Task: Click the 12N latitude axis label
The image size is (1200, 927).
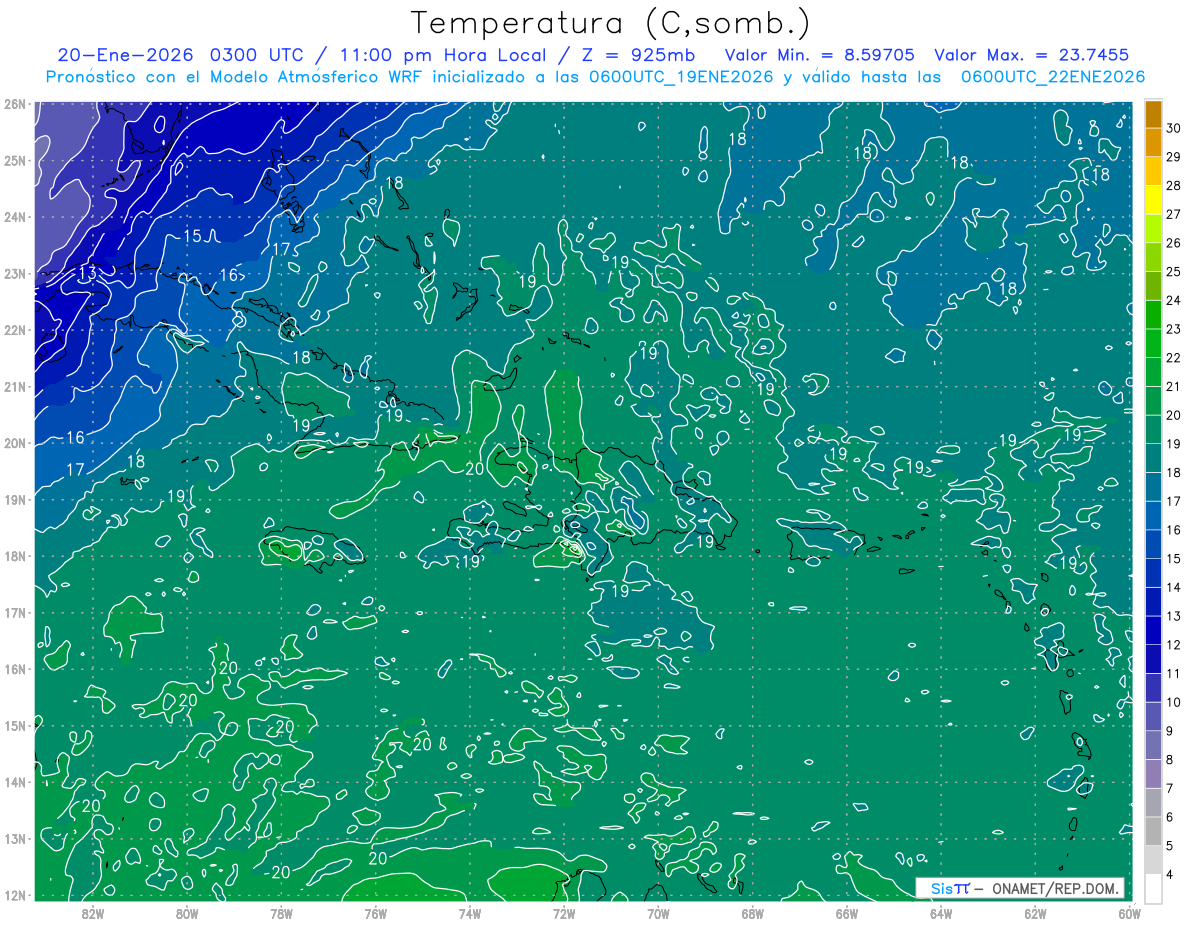Action: pos(14,895)
